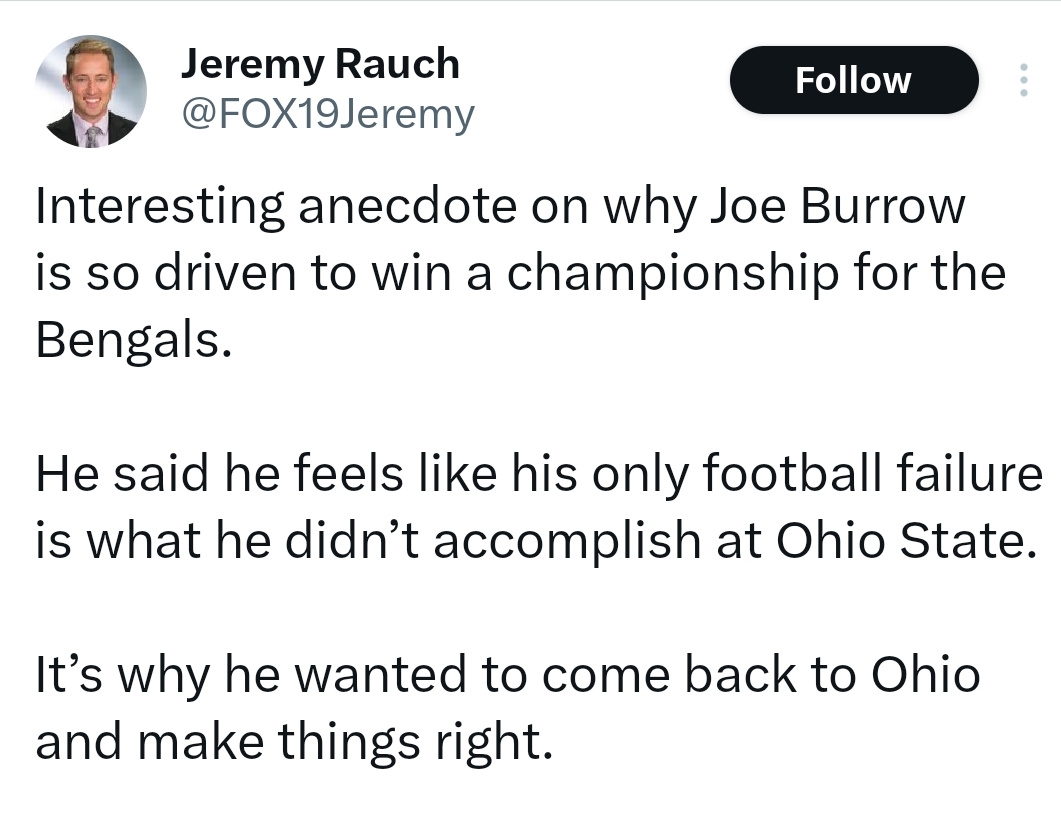Visit the Jeremy Rauch display name link
Image resolution: width=1061 pixels, height=820 pixels.
click(x=320, y=64)
